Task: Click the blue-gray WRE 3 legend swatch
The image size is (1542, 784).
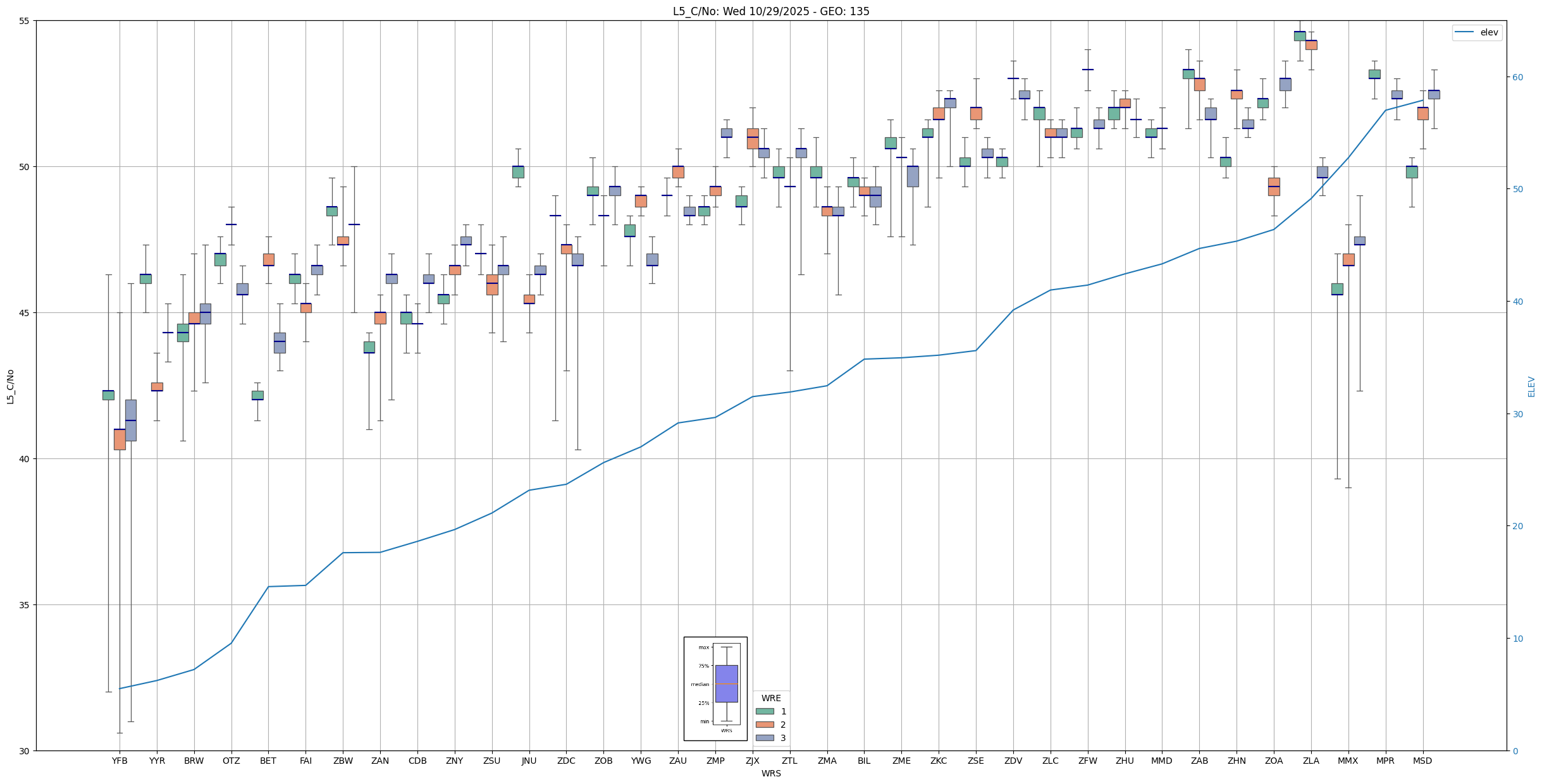Action: point(765,738)
